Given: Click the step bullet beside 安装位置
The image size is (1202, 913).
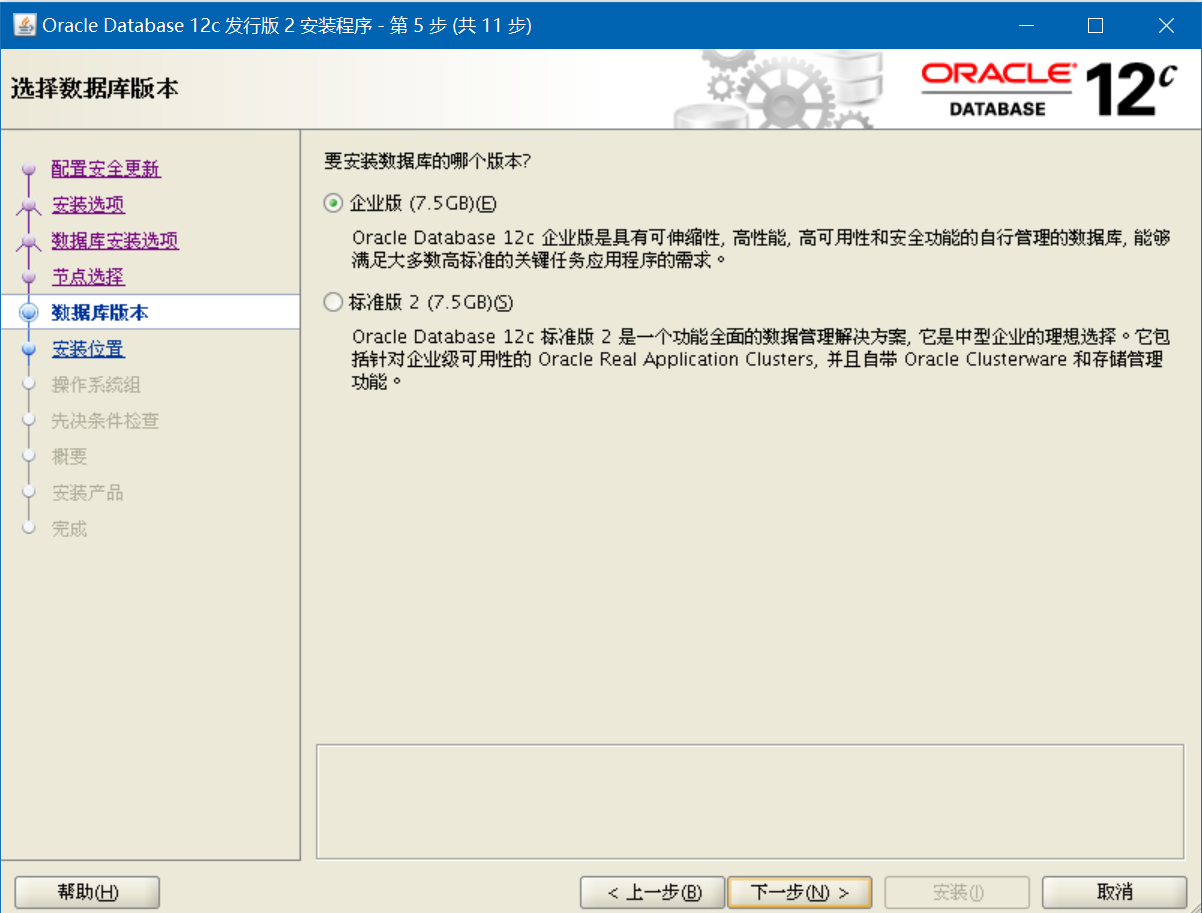Looking at the screenshot, I should click(29, 349).
